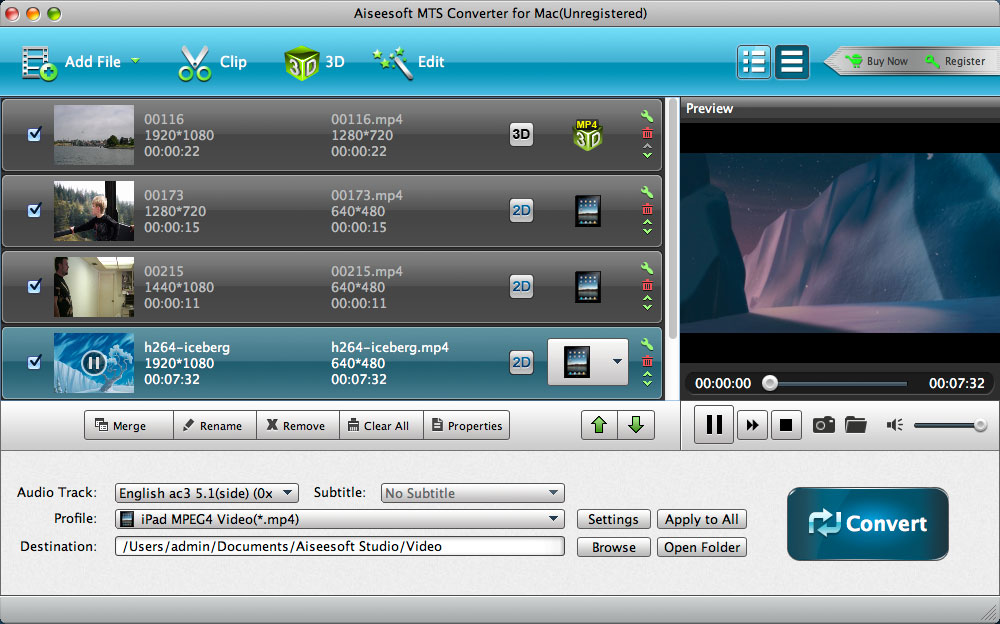Expand the Add File dropdown arrow

coord(135,61)
